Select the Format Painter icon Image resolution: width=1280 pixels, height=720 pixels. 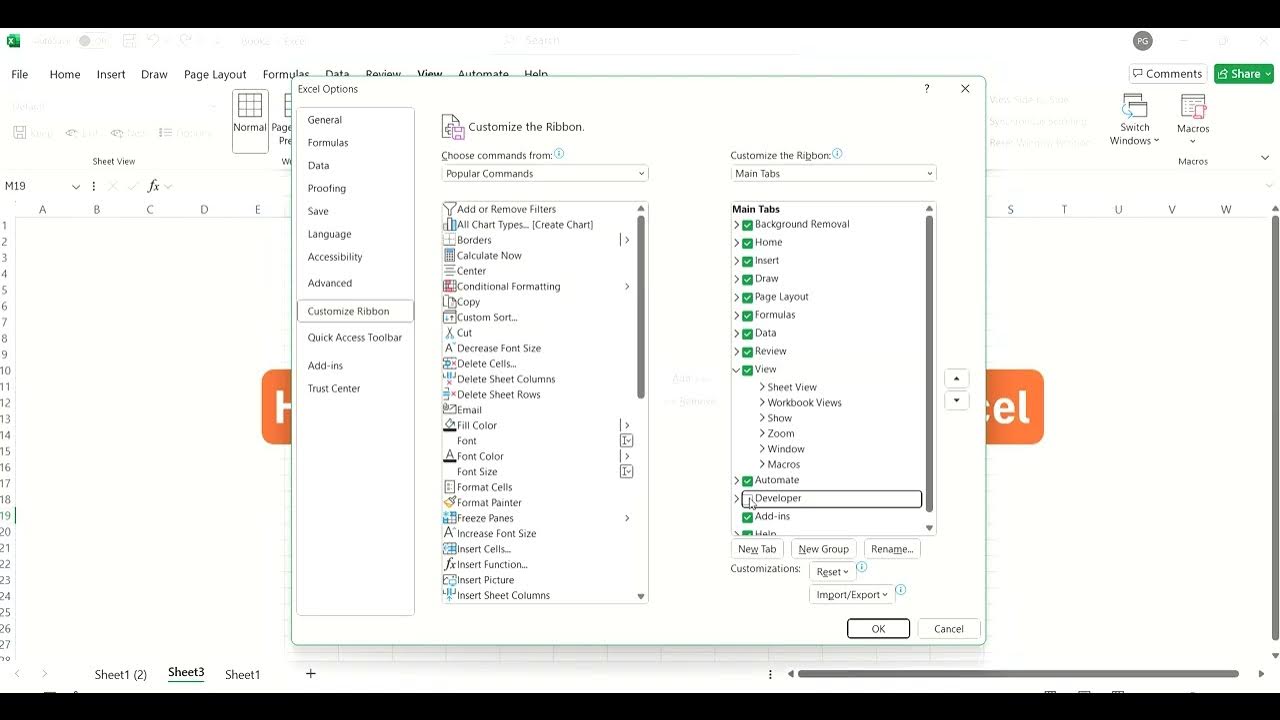pos(449,502)
